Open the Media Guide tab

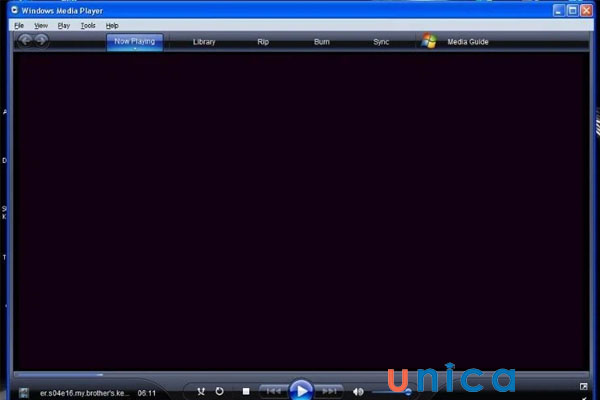click(468, 42)
